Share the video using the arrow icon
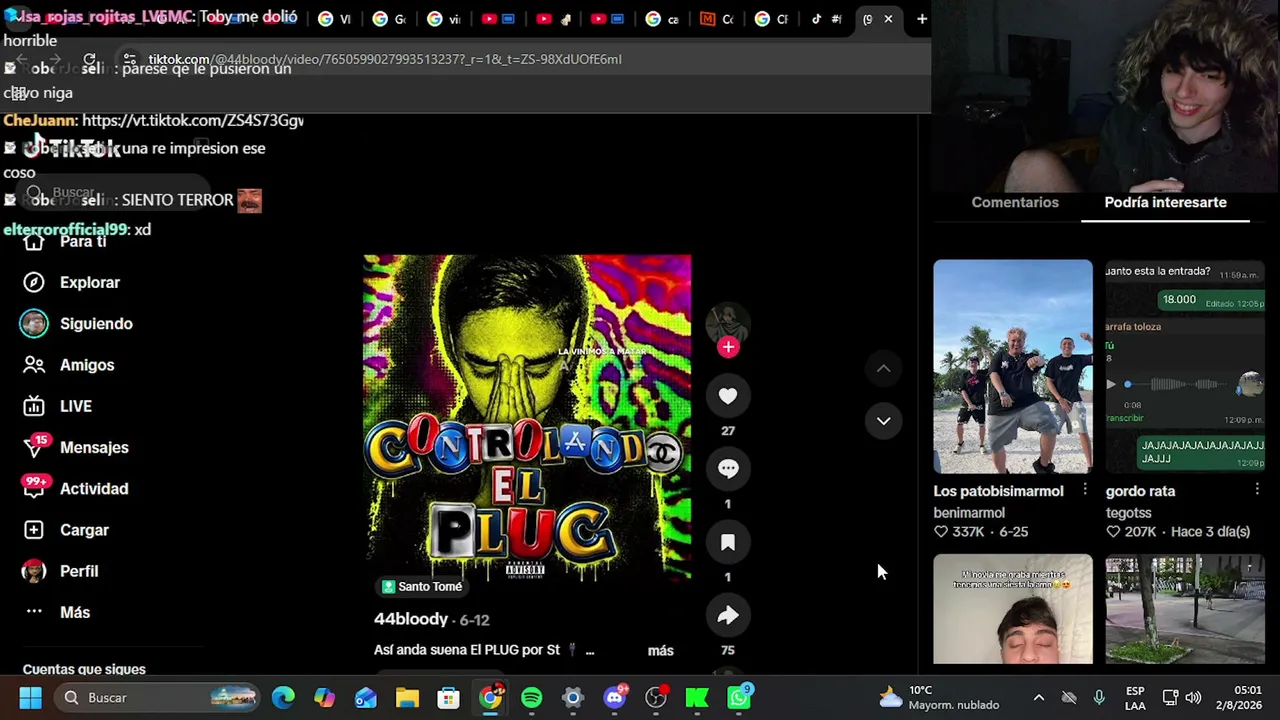 point(728,616)
